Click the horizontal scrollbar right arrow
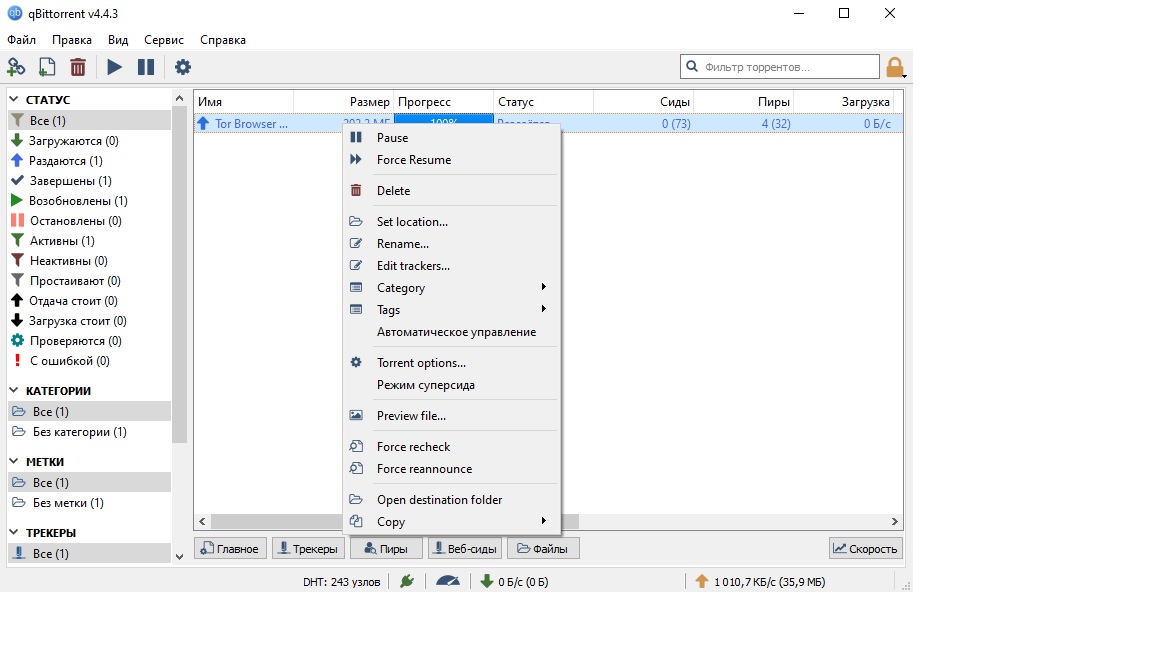 pos(895,521)
